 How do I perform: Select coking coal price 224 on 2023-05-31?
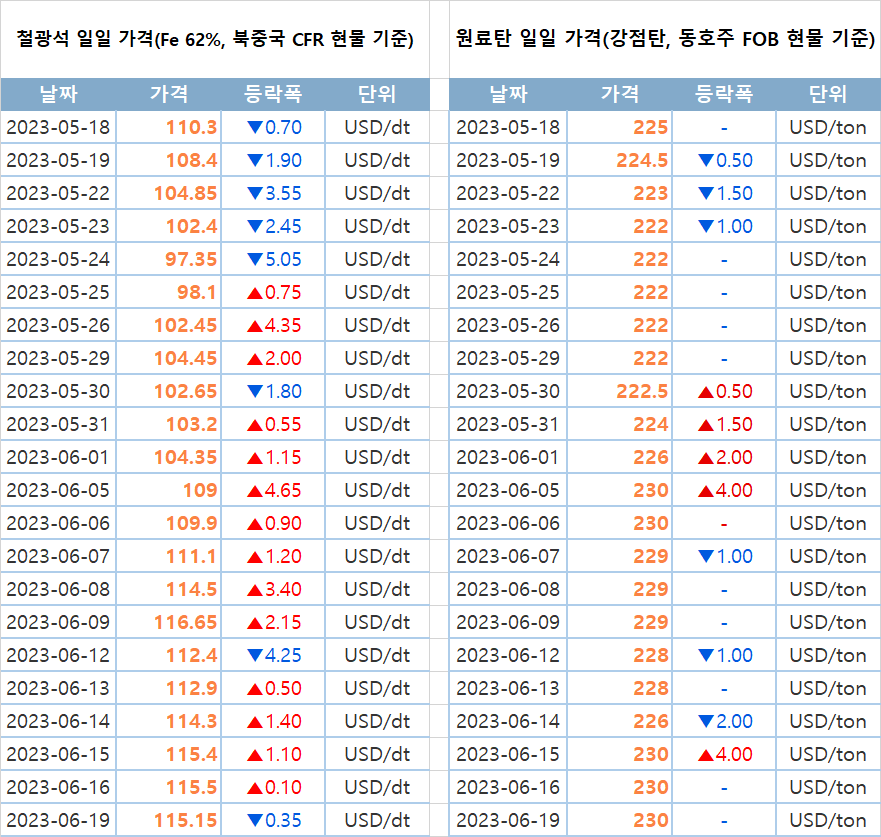pos(651,425)
